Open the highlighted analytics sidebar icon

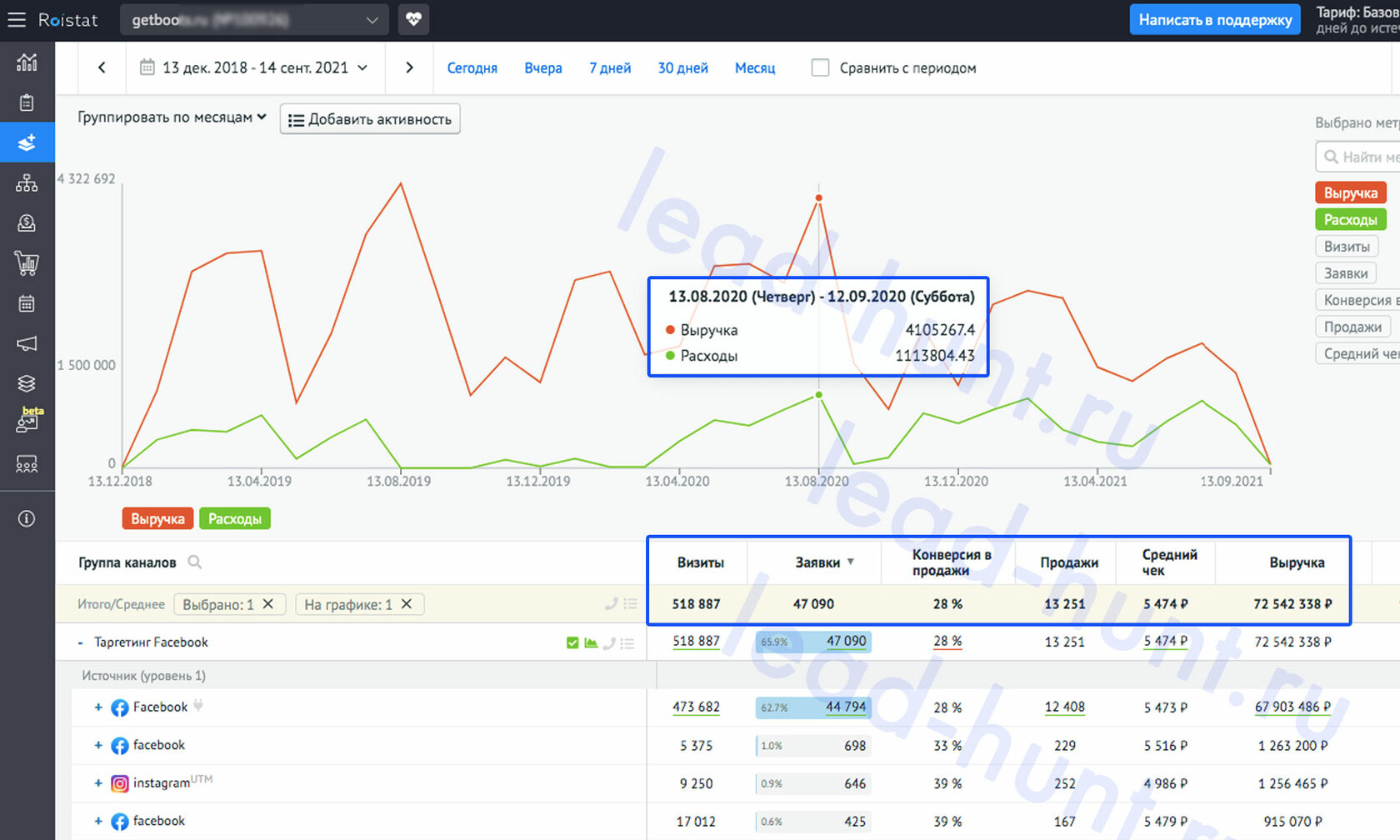[x=27, y=142]
